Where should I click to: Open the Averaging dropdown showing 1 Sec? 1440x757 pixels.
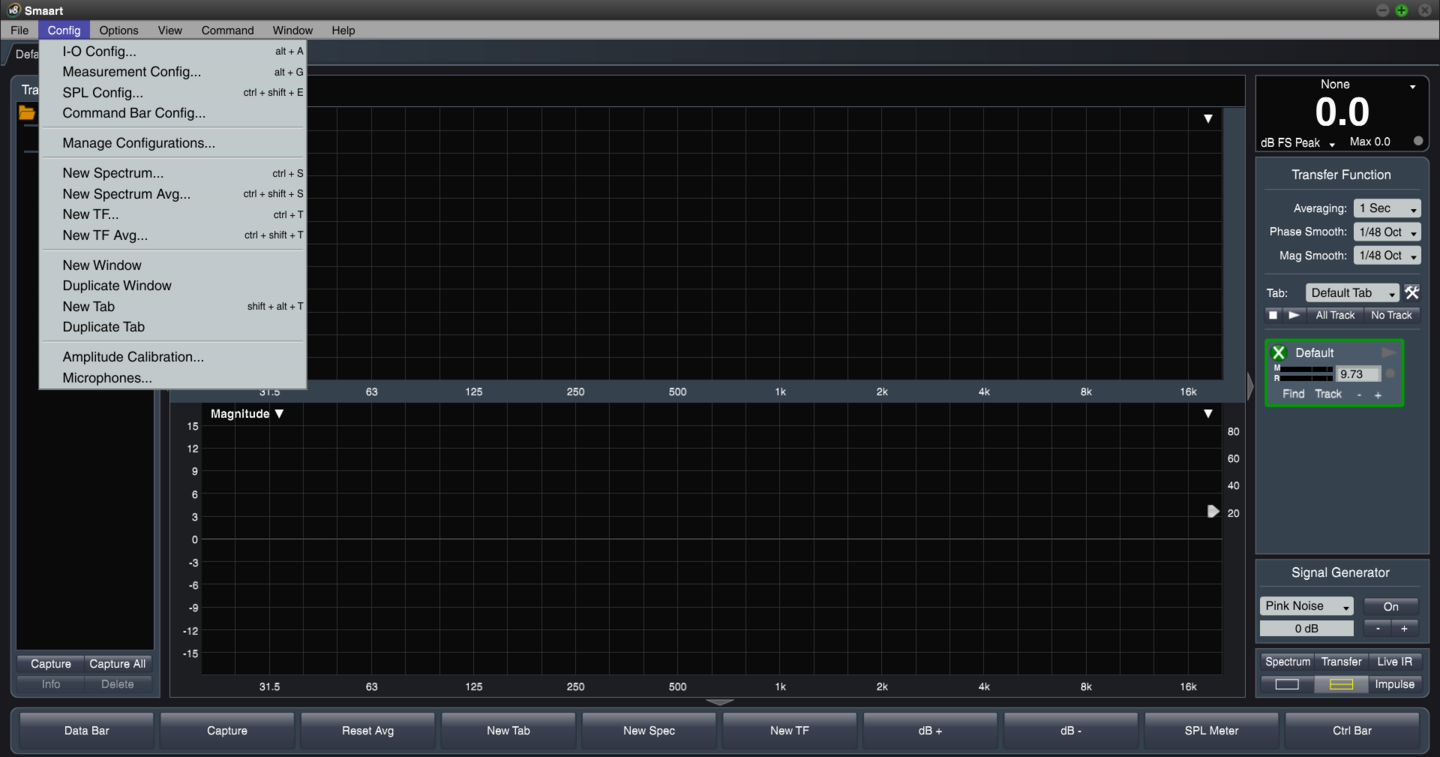point(1386,208)
